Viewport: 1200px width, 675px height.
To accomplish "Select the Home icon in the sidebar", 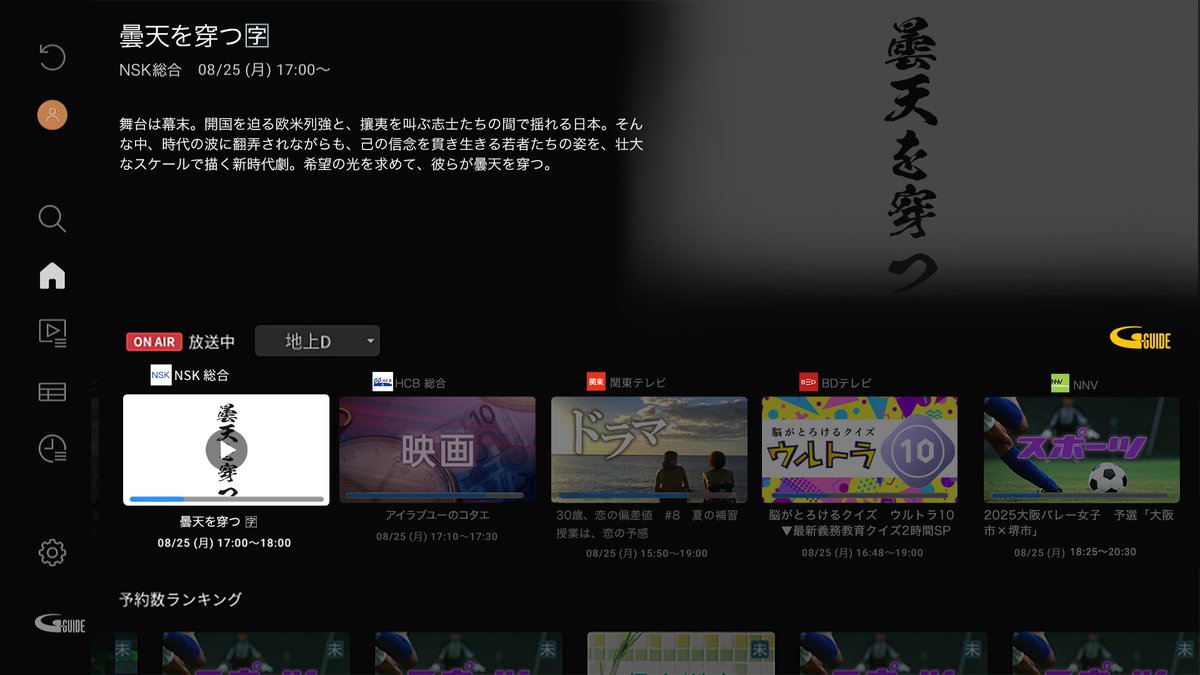I will [51, 276].
